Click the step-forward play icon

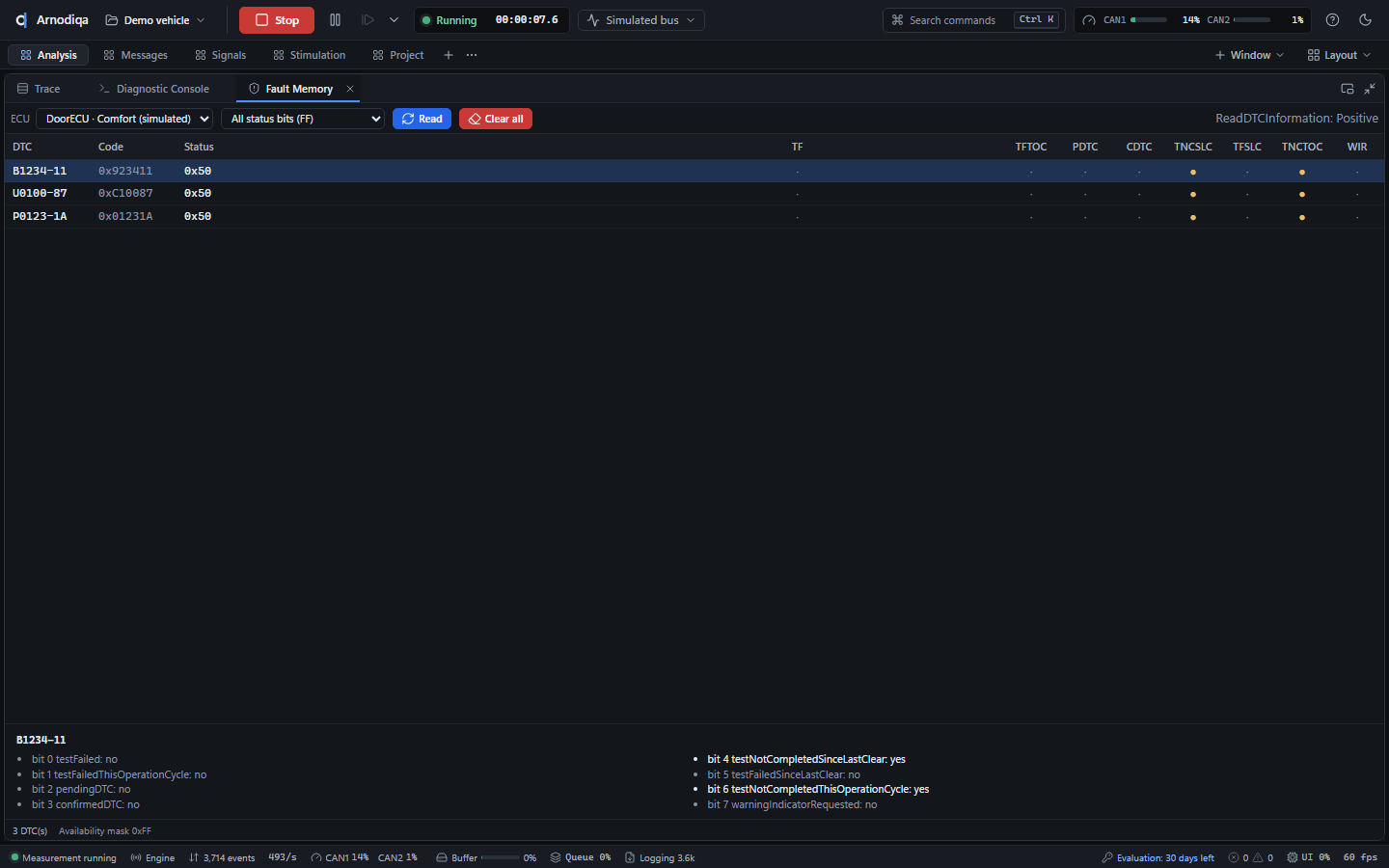click(368, 20)
